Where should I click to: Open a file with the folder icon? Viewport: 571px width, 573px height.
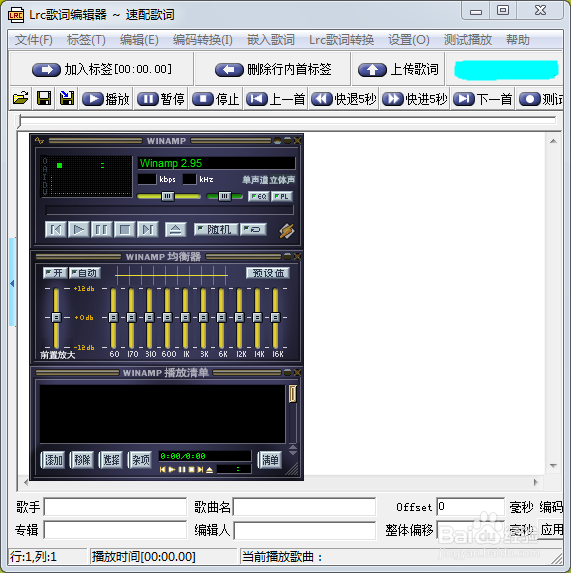21,98
